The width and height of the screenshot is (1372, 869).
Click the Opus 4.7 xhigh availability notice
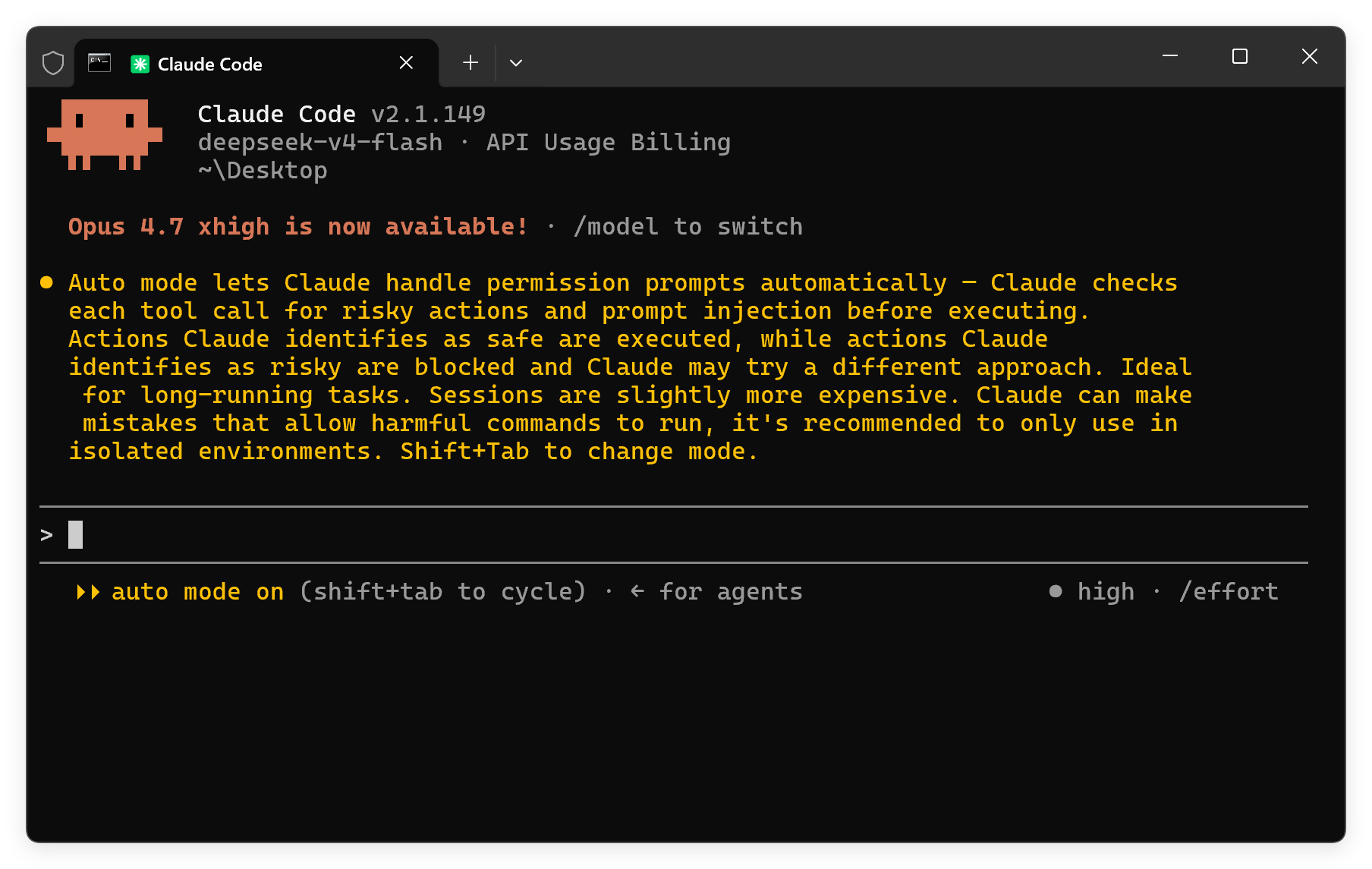click(298, 227)
